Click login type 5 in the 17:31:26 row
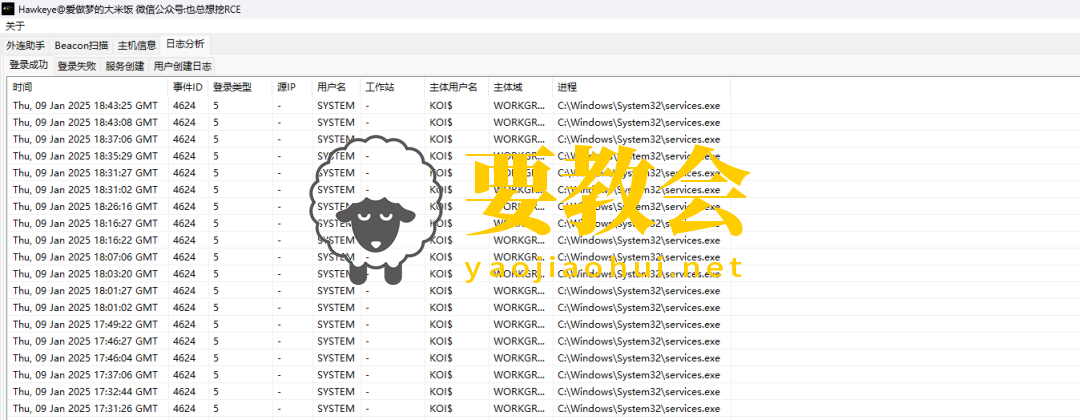The image size is (1080, 420). coord(216,408)
